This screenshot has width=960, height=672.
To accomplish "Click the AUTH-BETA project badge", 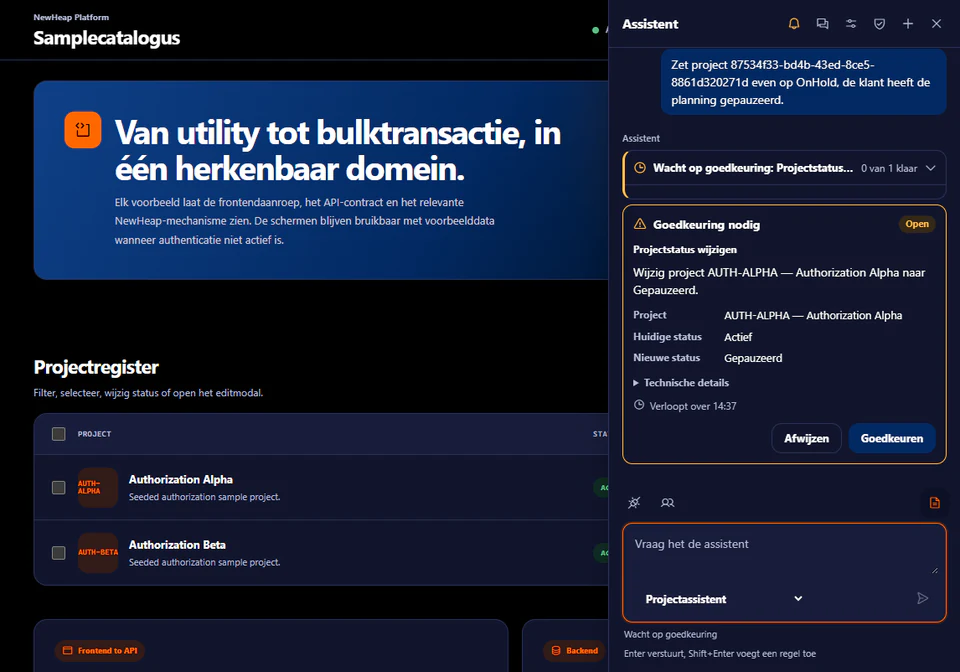I will (98, 552).
